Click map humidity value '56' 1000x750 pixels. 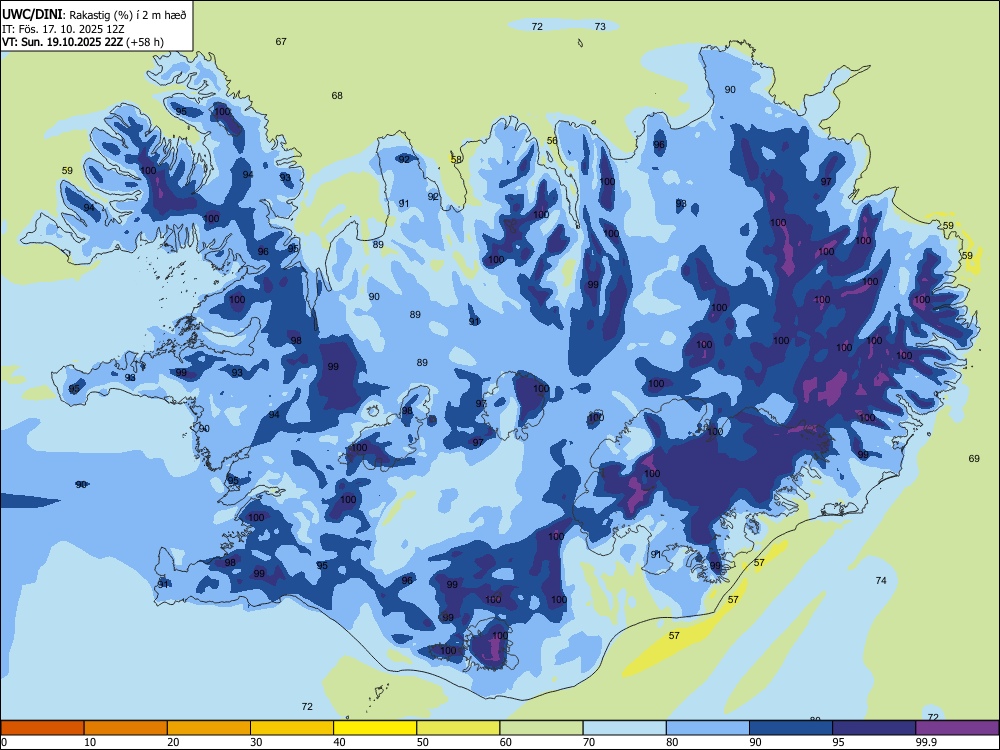(x=552, y=140)
